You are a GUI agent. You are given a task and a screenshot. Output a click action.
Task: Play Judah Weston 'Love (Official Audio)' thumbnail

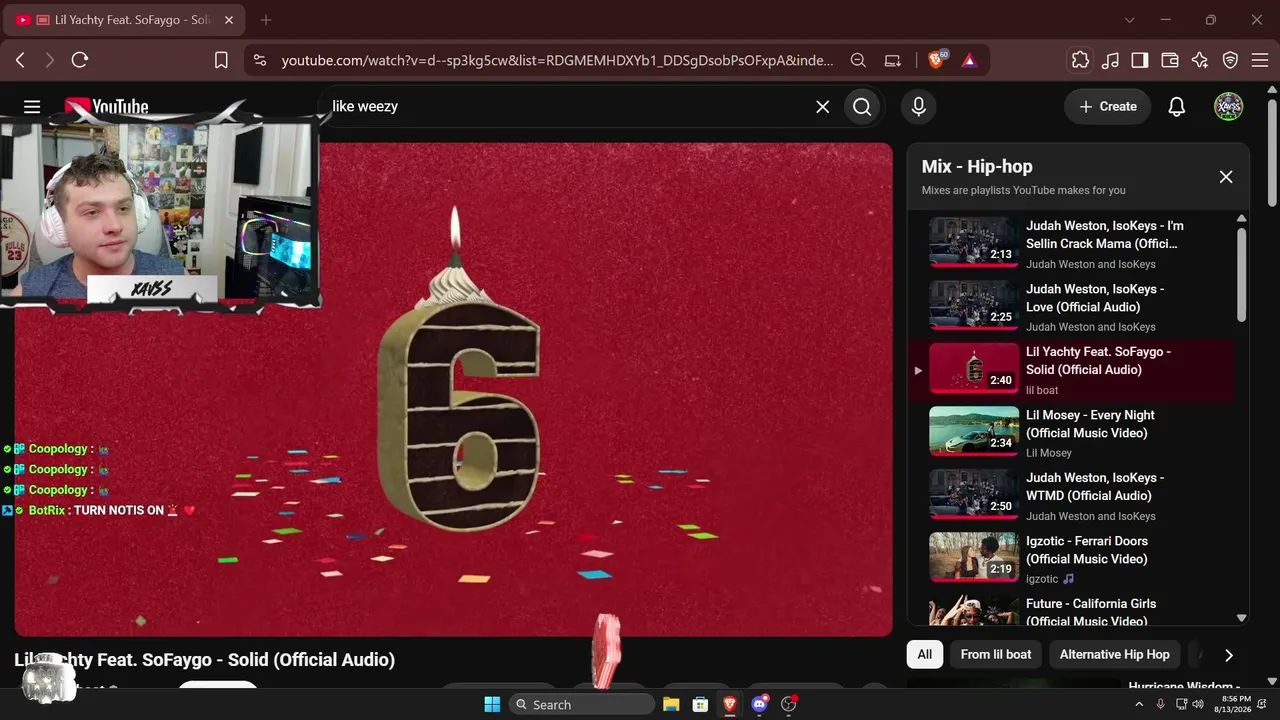pos(974,305)
